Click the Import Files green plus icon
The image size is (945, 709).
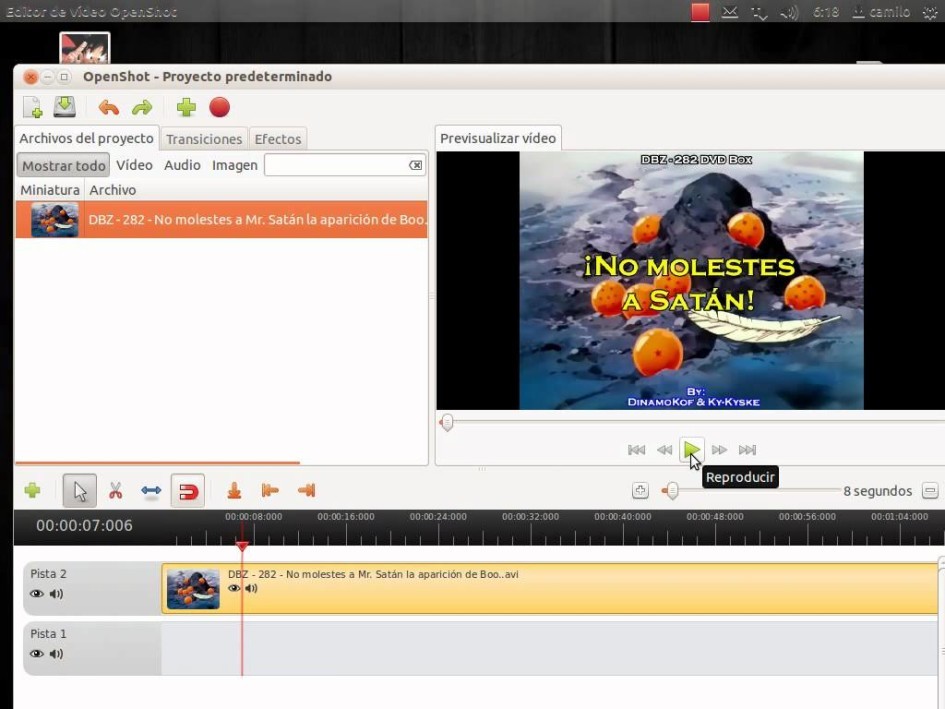(185, 107)
